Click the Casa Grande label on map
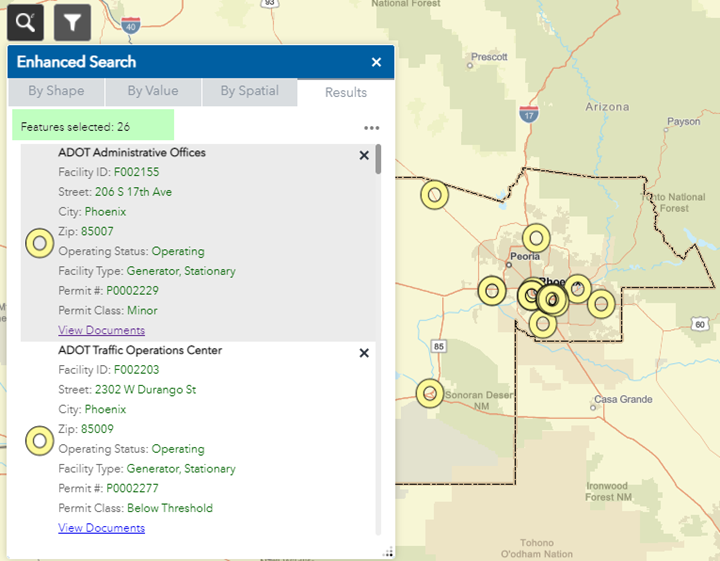720x561 pixels. [x=623, y=399]
